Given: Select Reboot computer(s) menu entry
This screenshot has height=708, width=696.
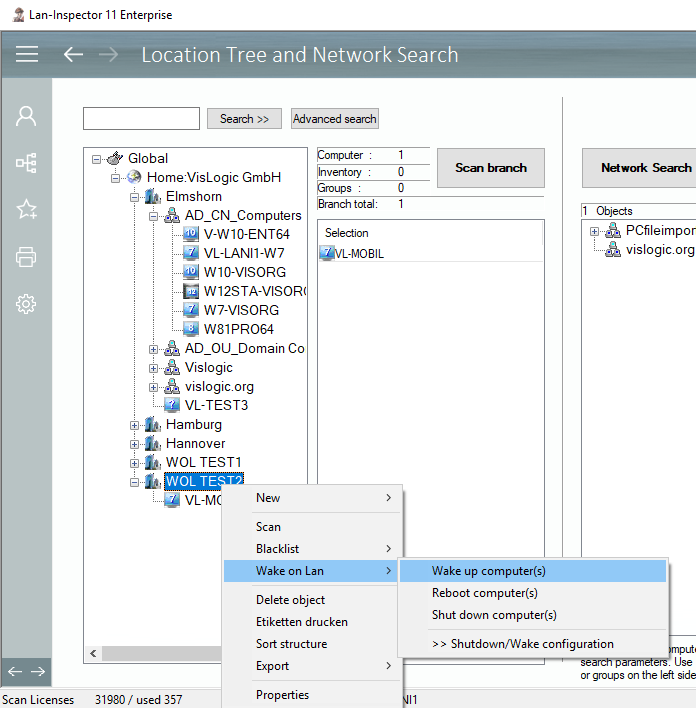Looking at the screenshot, I should 485,593.
